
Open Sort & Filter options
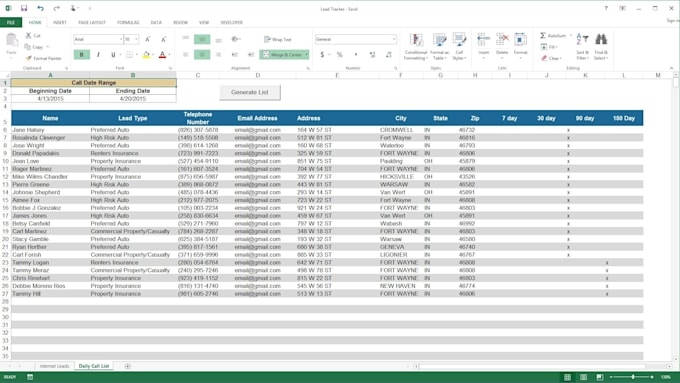tap(582, 46)
